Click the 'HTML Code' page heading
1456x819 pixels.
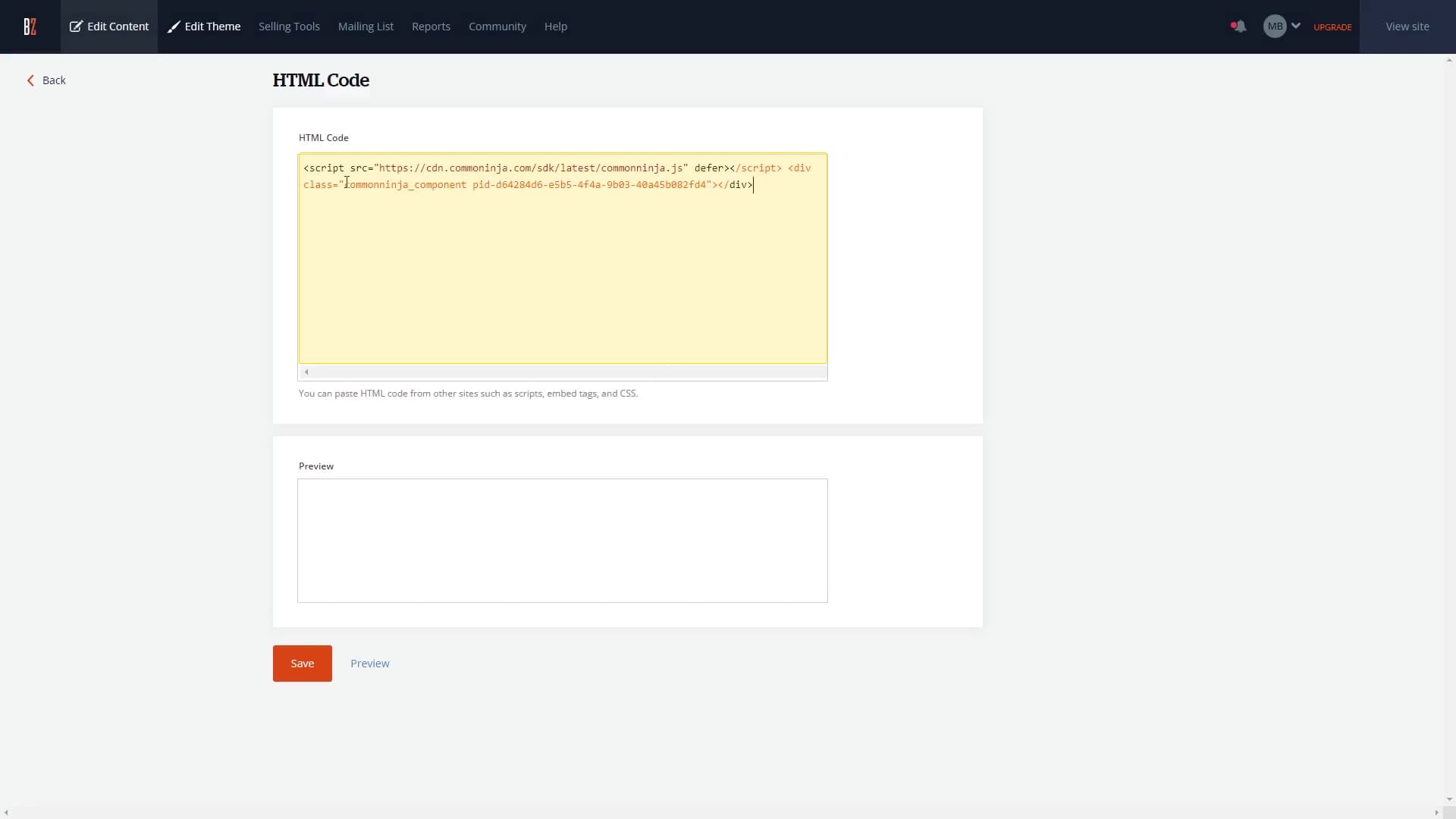321,80
